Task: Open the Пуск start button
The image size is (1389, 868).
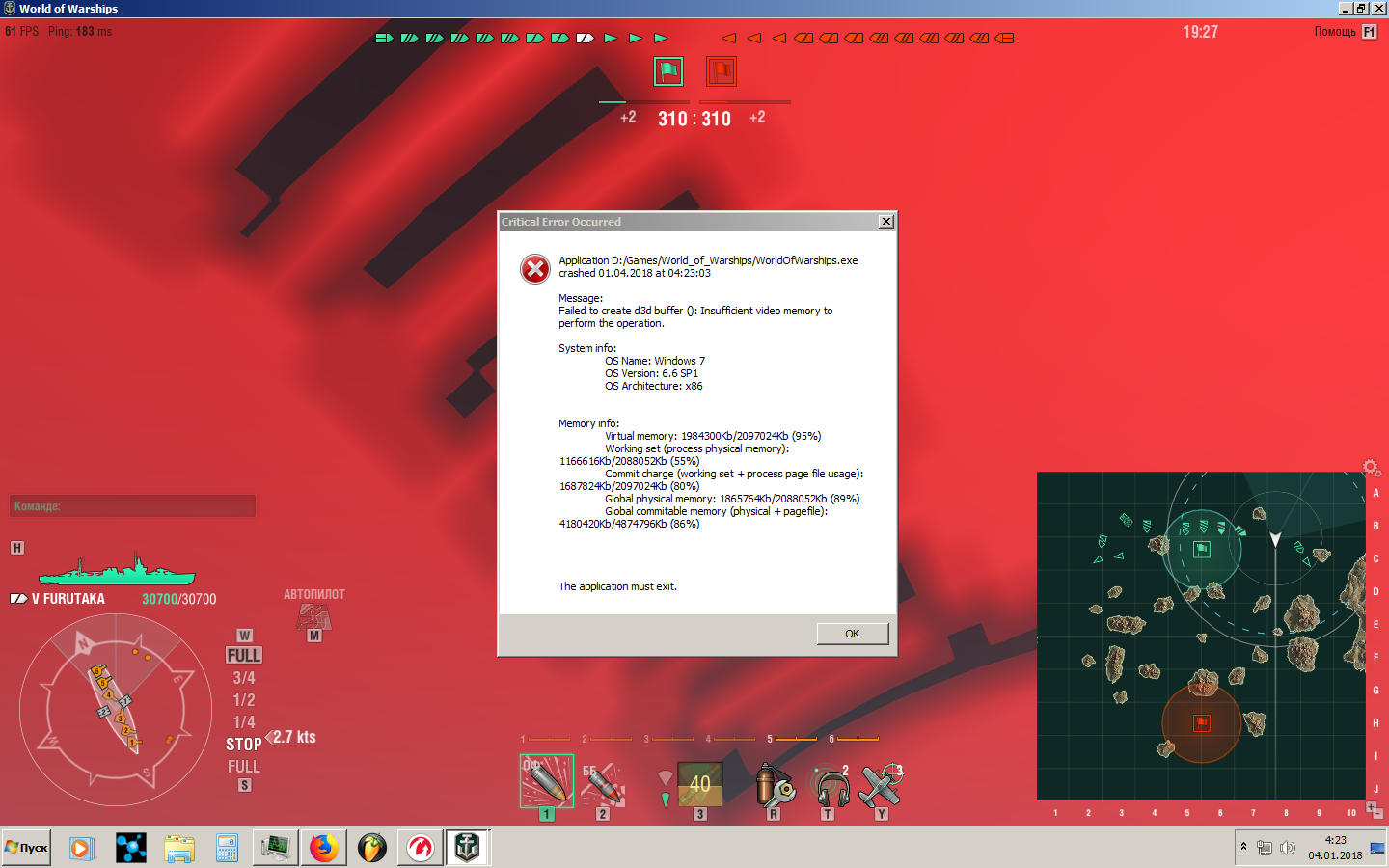Action: coord(26,848)
